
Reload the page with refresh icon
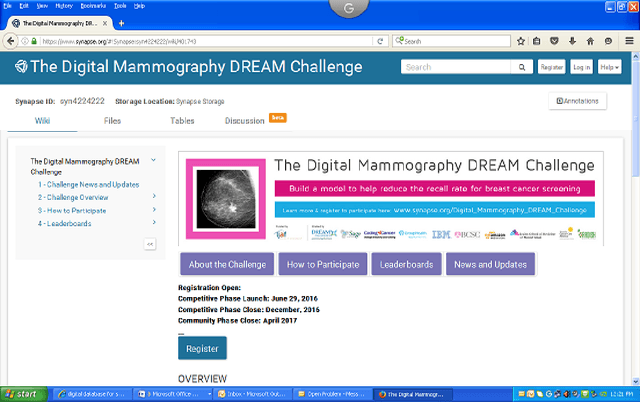[383, 41]
